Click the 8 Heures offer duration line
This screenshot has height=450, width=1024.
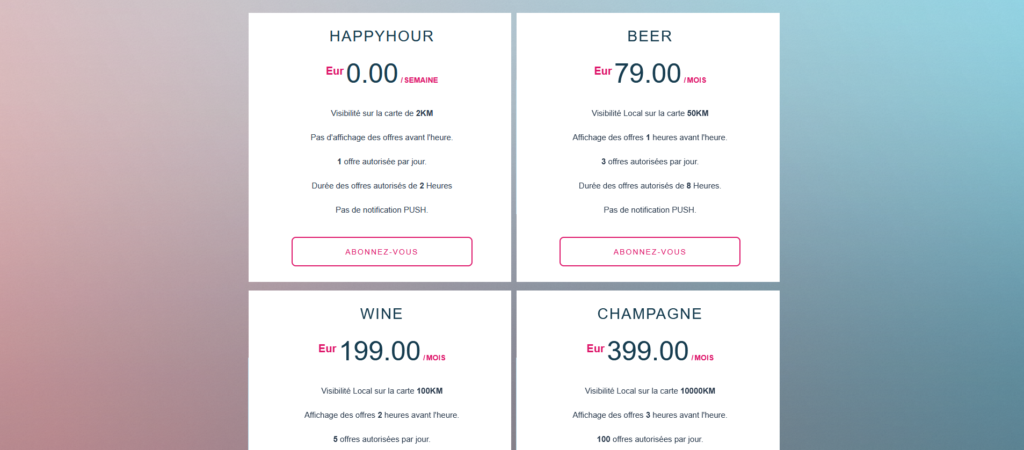point(649,185)
